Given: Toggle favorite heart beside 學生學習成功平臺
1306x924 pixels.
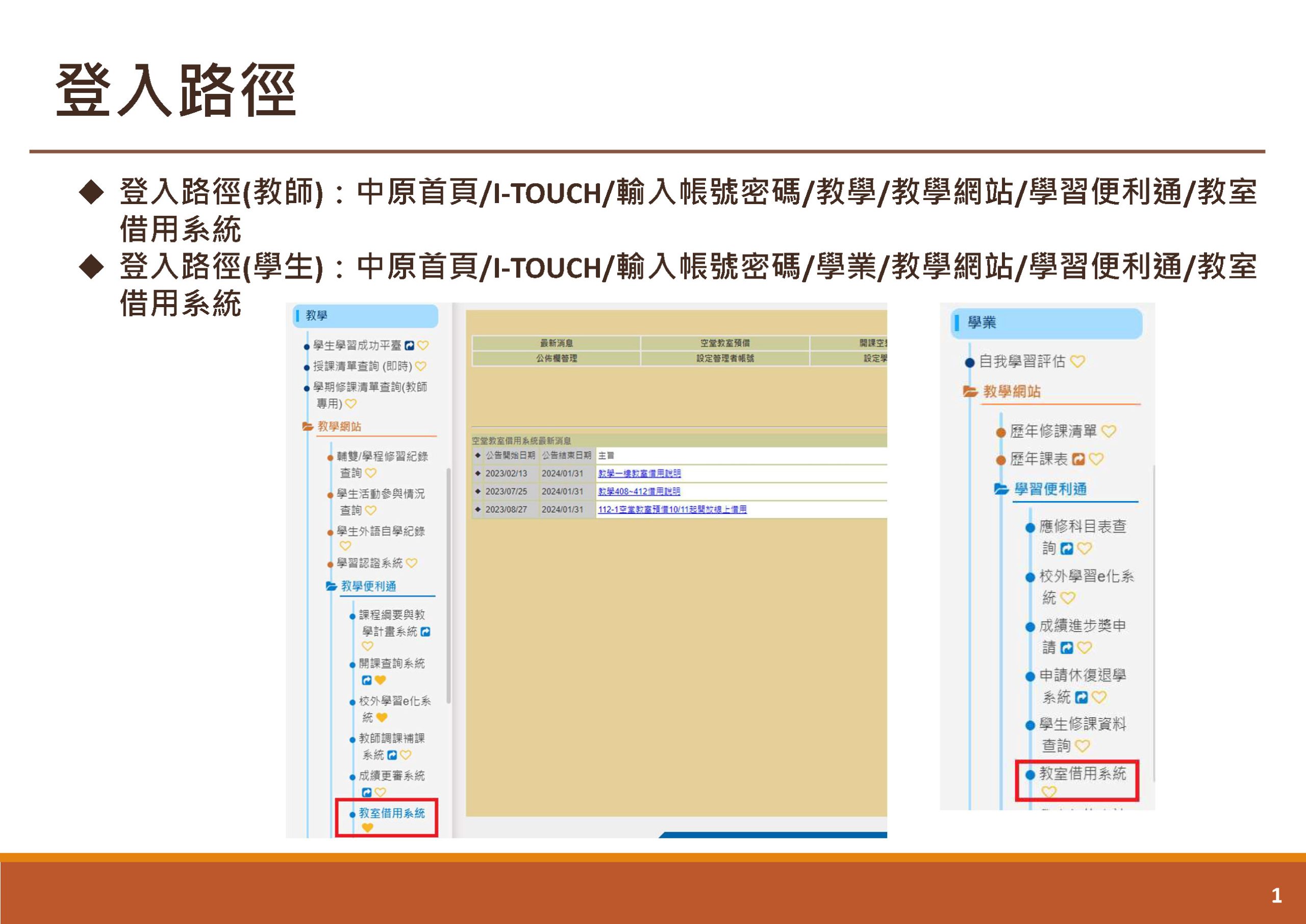Looking at the screenshot, I should 422,345.
